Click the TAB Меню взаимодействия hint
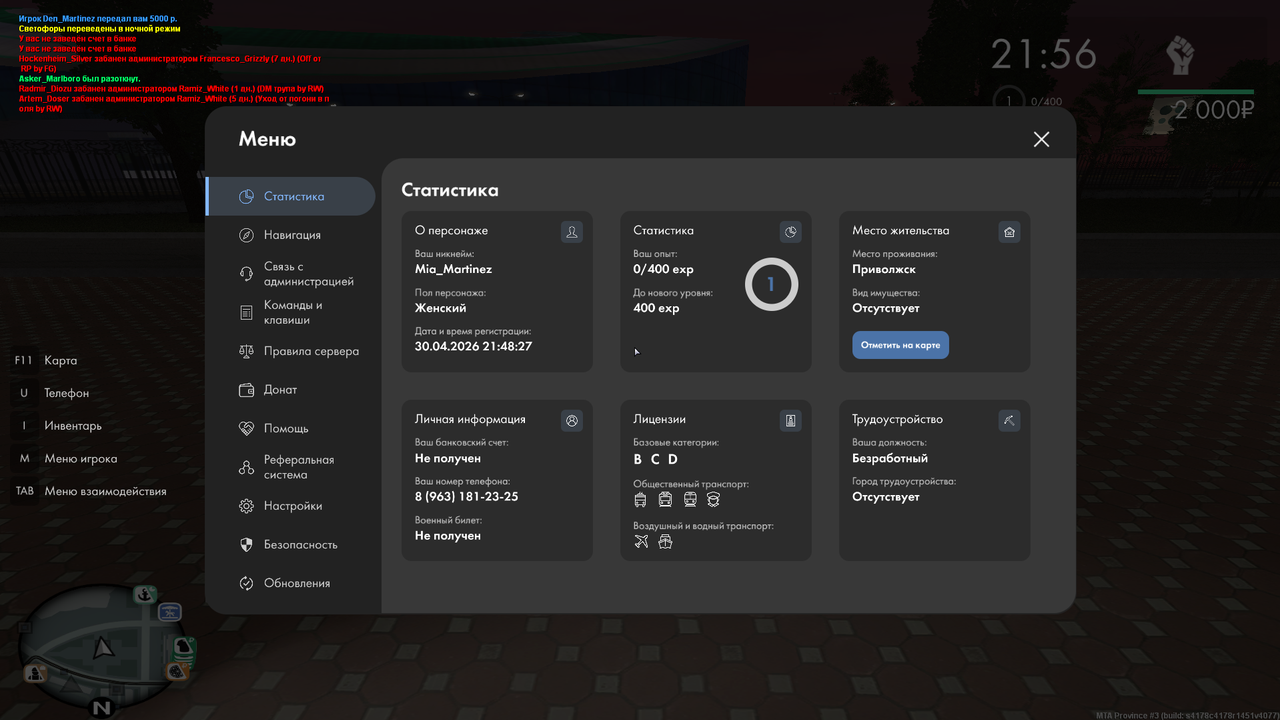Screen dimensions: 1280x720 (90, 491)
